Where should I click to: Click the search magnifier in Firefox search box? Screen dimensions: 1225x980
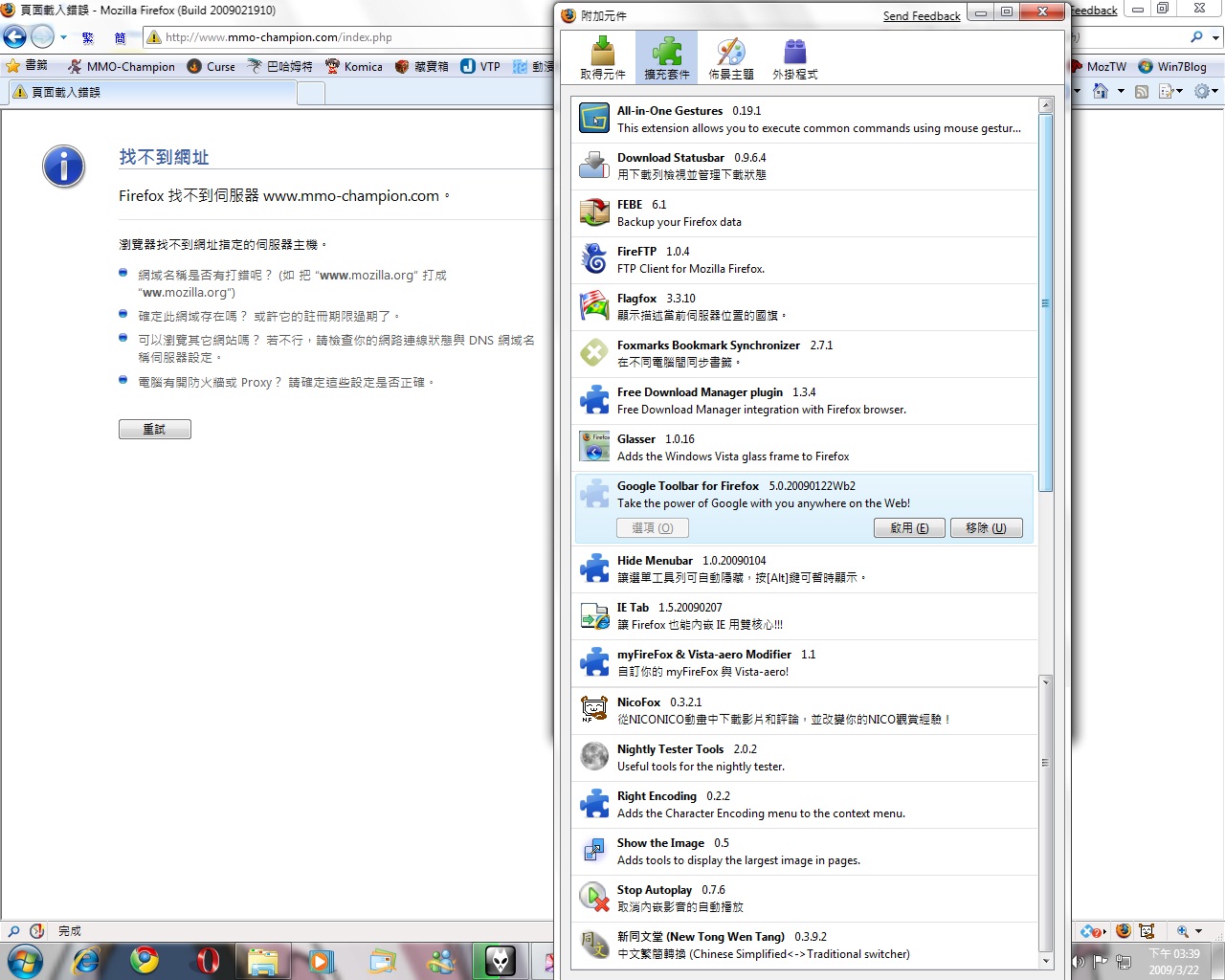pos(1196,37)
